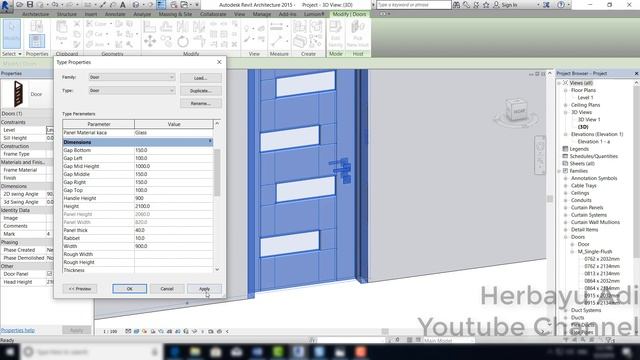Open the Revit application menu logo
640x360 pixels.
[6, 6]
